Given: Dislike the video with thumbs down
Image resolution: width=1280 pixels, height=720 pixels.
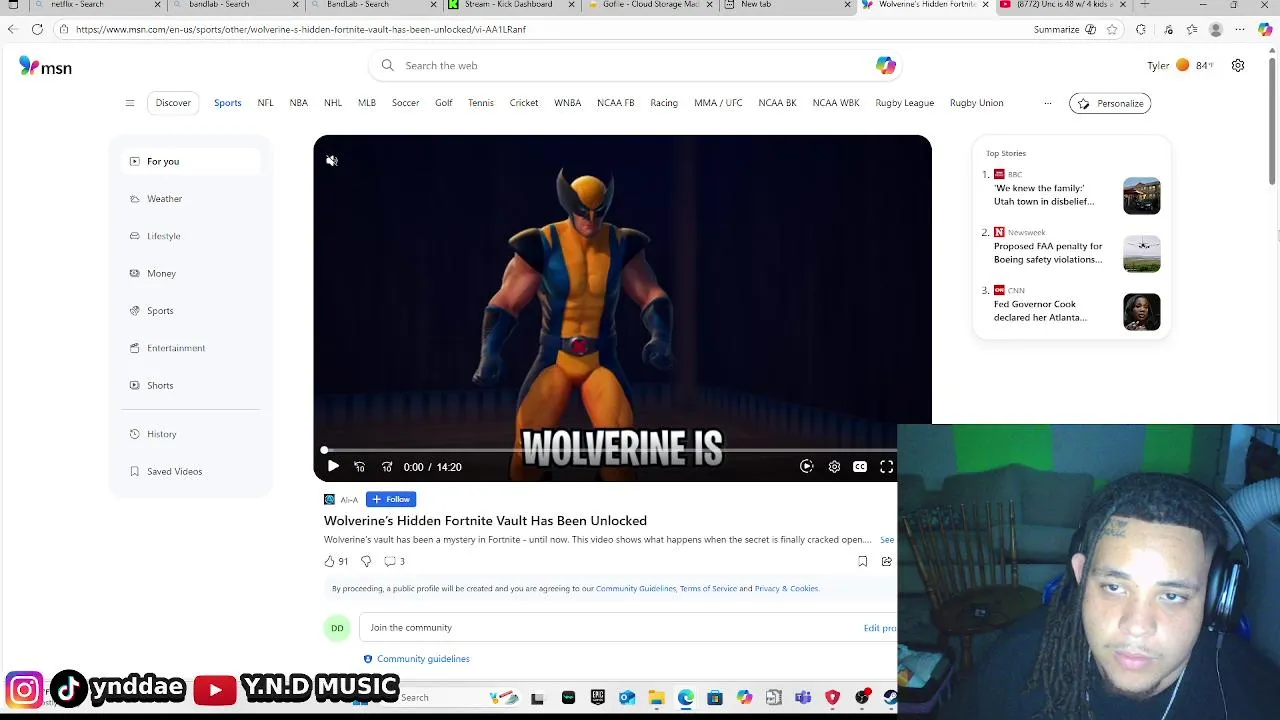Looking at the screenshot, I should 366,561.
